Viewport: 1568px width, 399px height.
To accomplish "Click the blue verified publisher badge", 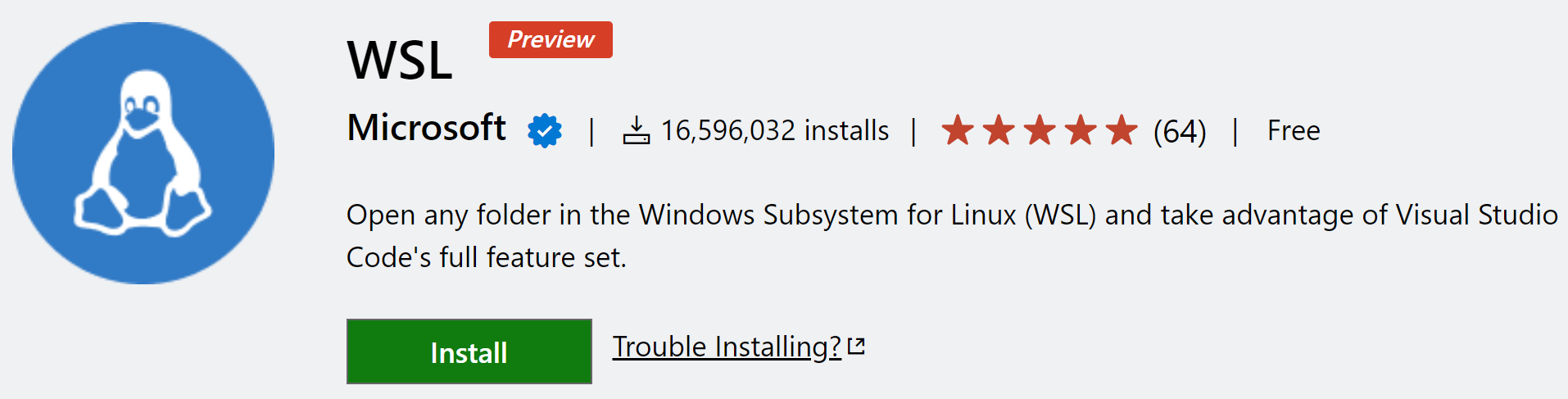I will pos(545,130).
